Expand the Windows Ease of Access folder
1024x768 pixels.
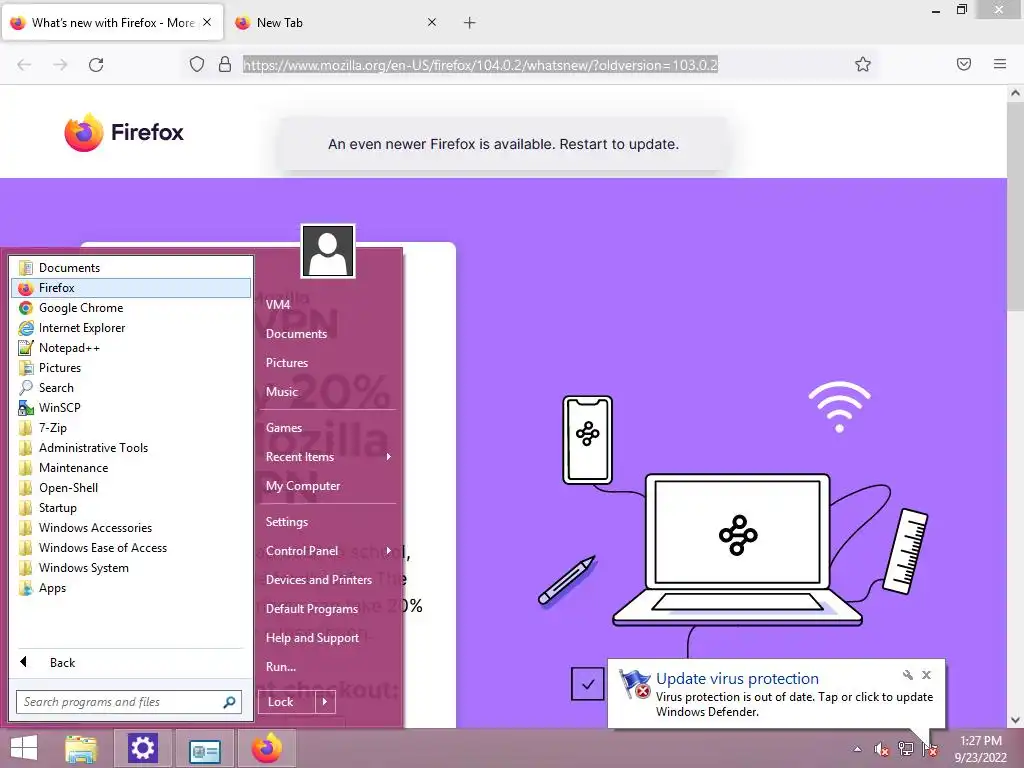click(x=131, y=548)
